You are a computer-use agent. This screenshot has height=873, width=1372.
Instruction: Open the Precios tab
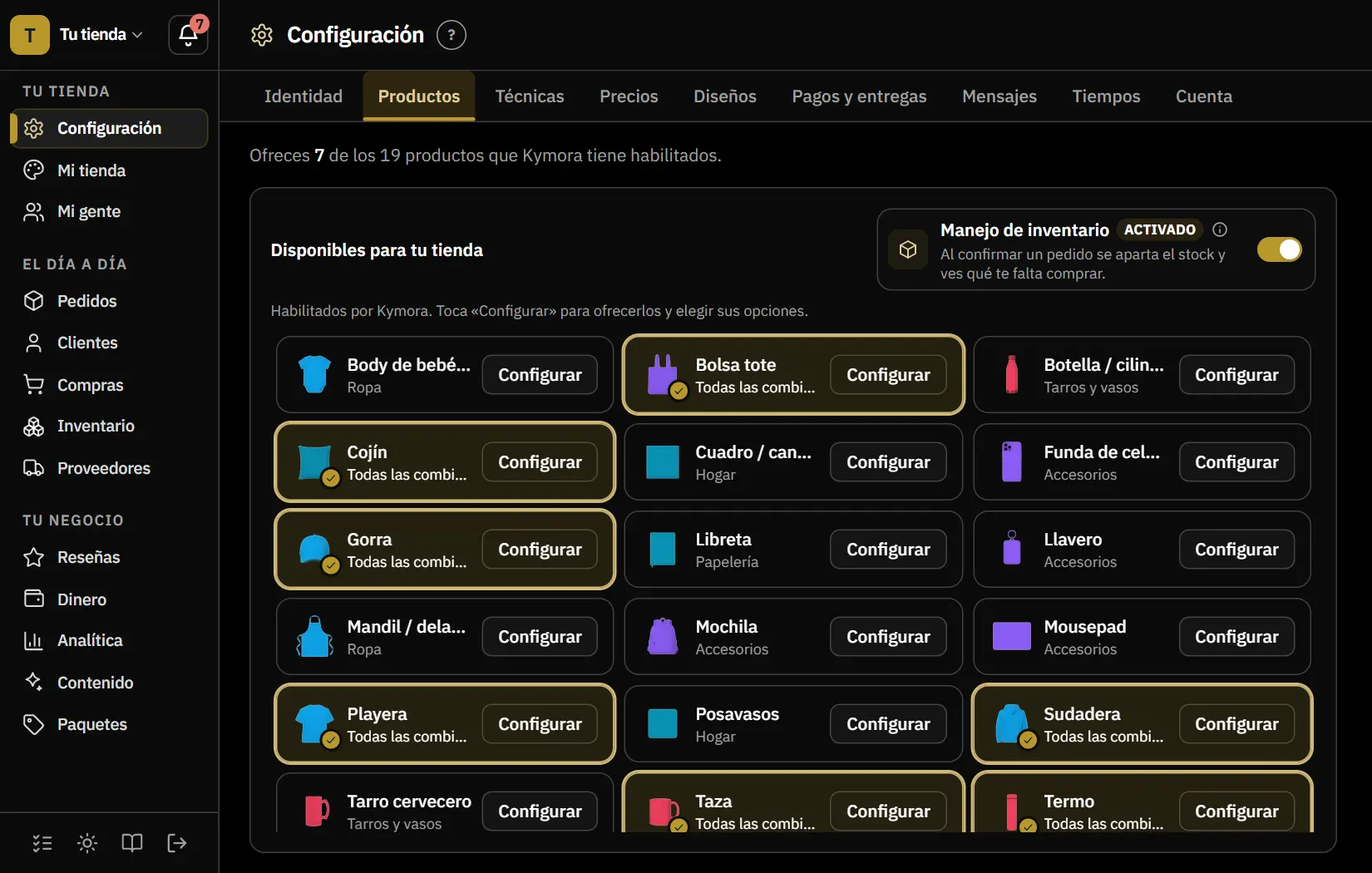point(629,96)
